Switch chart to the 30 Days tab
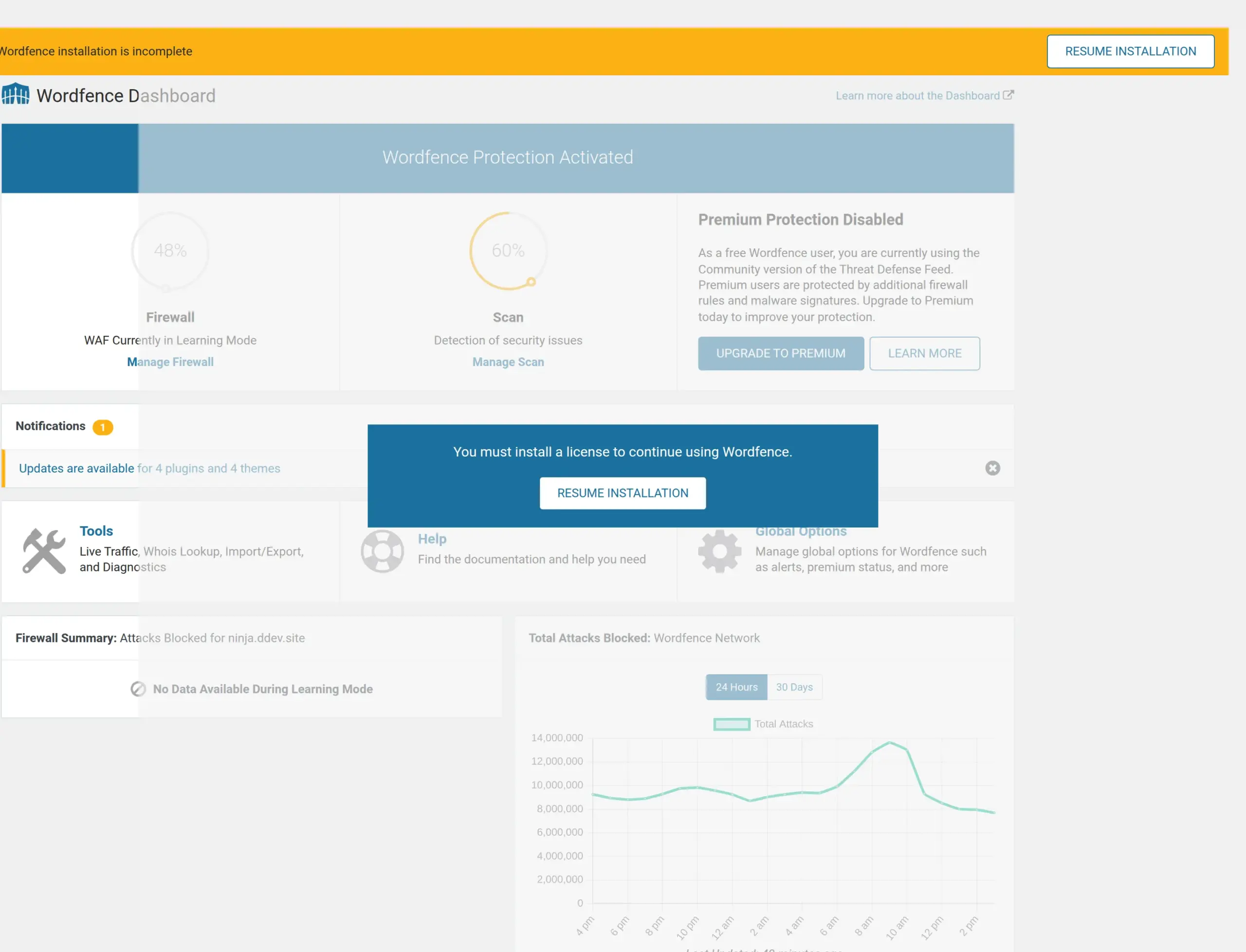Viewport: 1246px width, 952px height. tap(794, 687)
